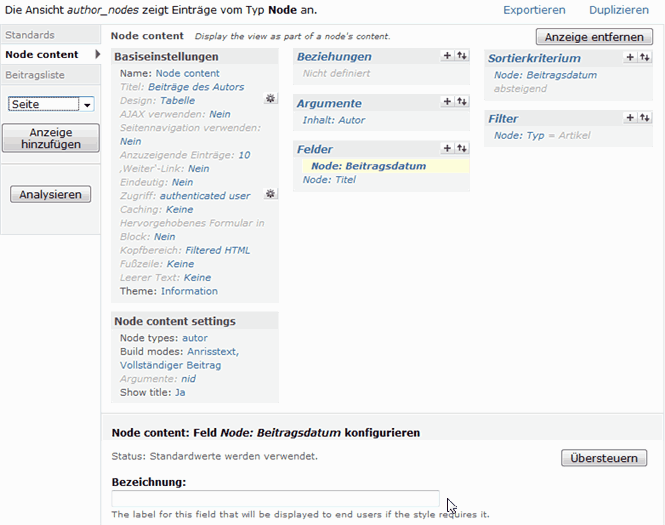This screenshot has width=665, height=525.
Task: Change the Eindeutig Nein setting
Action: tap(182, 182)
